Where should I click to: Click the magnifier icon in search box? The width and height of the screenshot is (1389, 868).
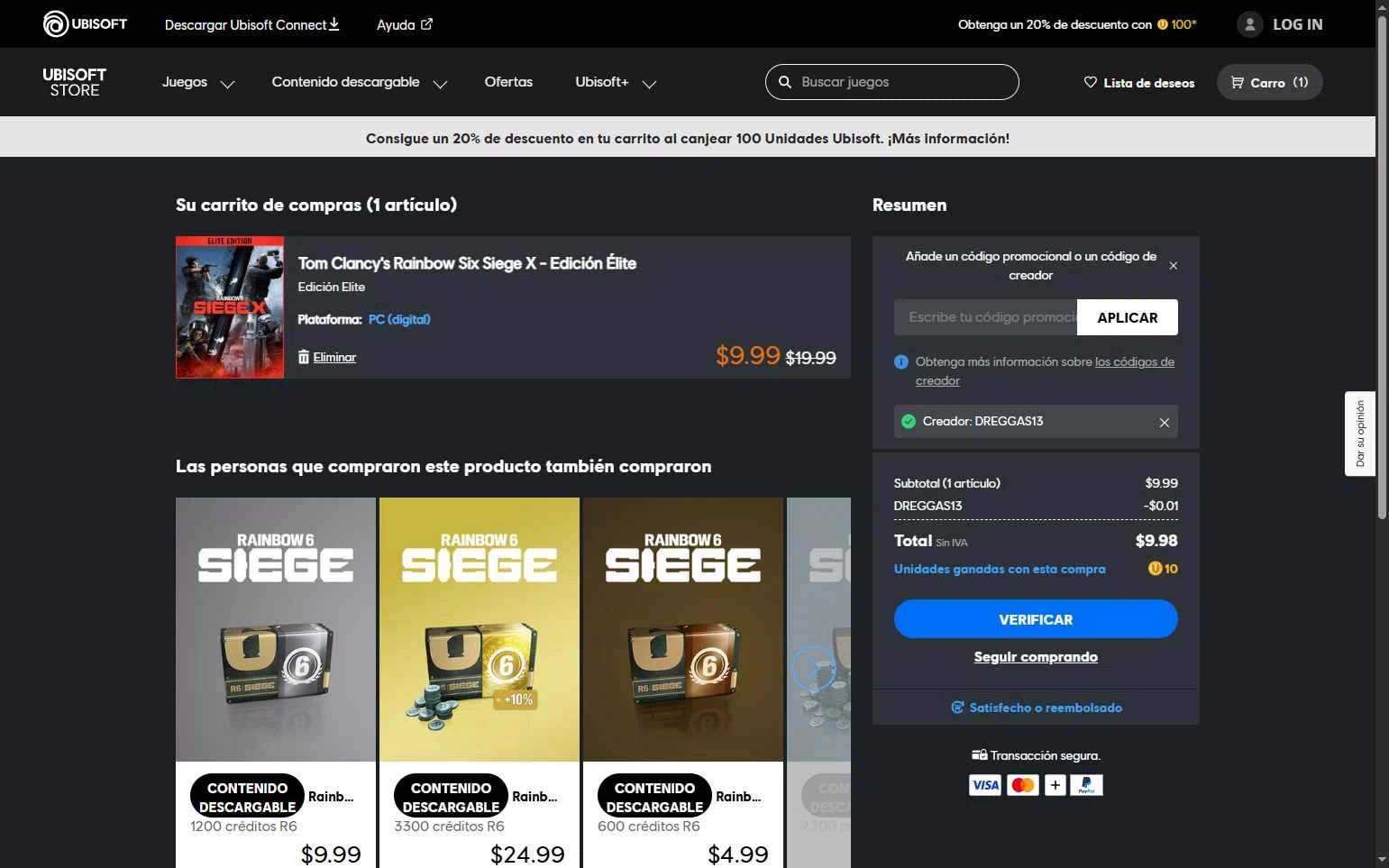click(785, 82)
